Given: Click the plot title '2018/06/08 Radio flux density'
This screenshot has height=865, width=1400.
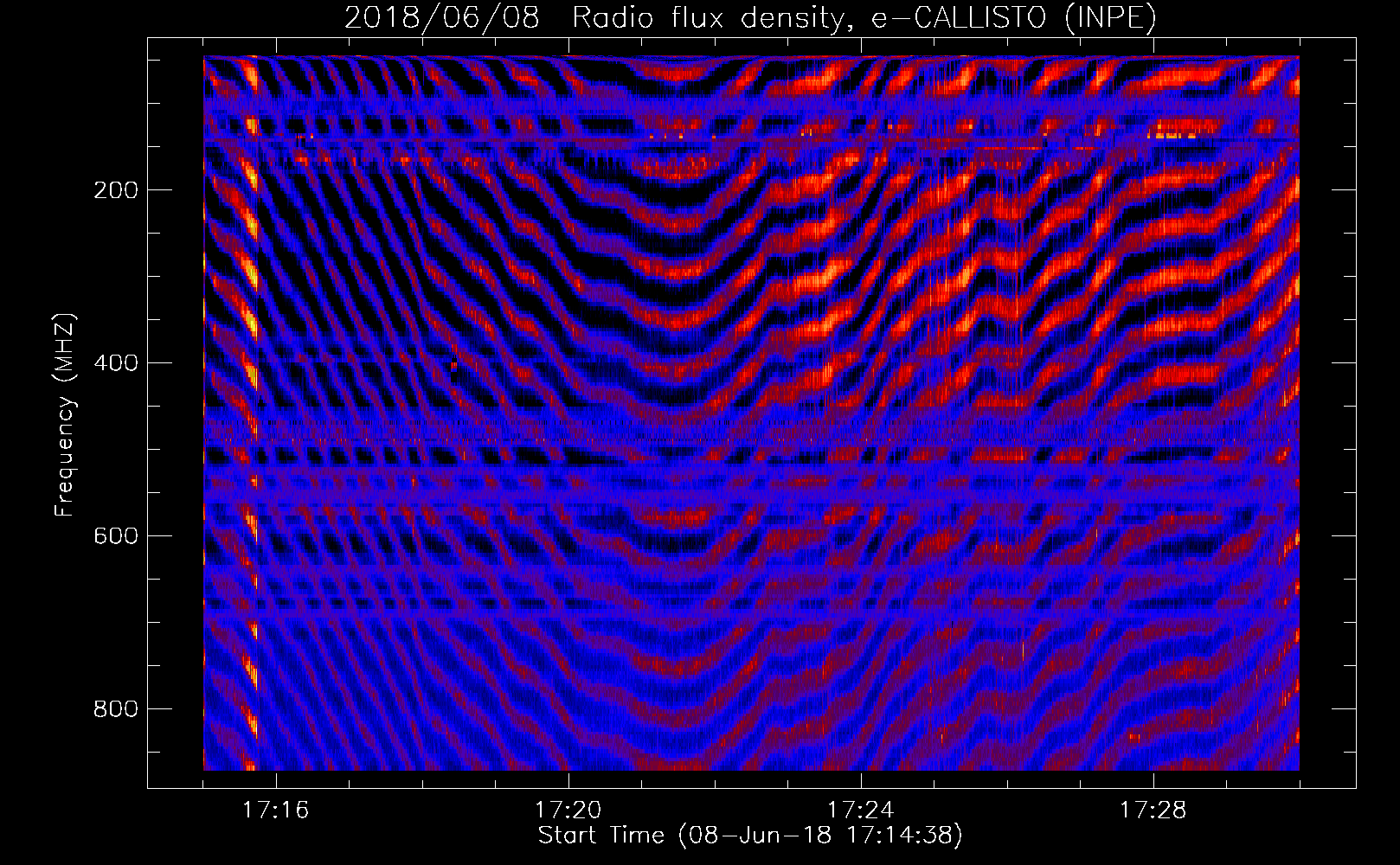Looking at the screenshot, I should tap(750, 17).
